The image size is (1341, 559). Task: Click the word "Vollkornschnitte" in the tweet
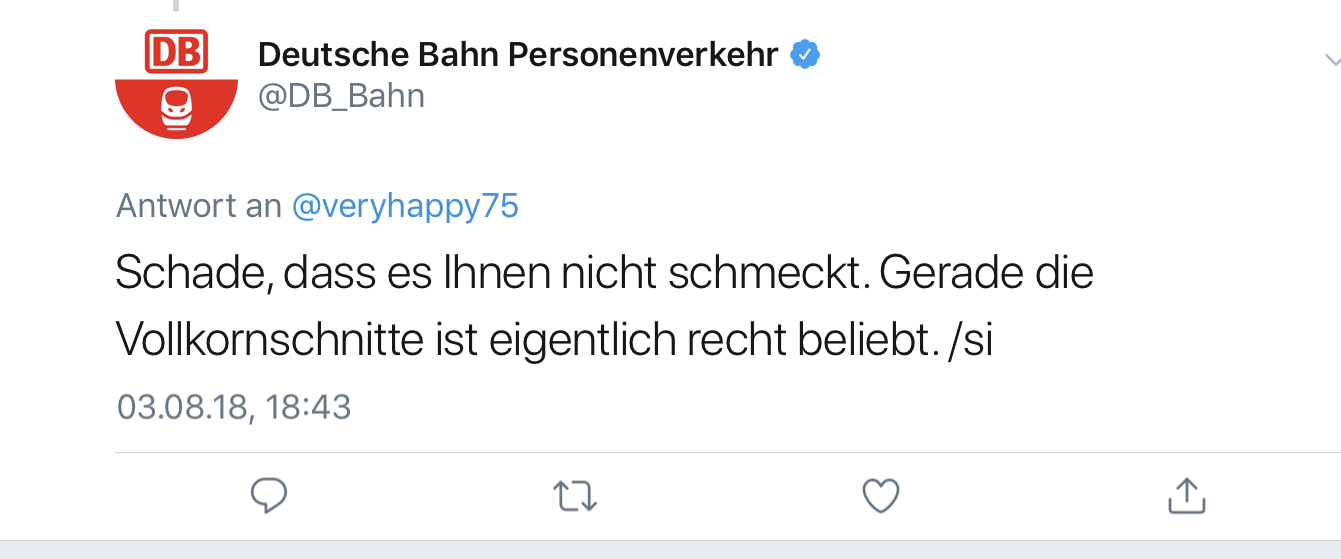(269, 341)
